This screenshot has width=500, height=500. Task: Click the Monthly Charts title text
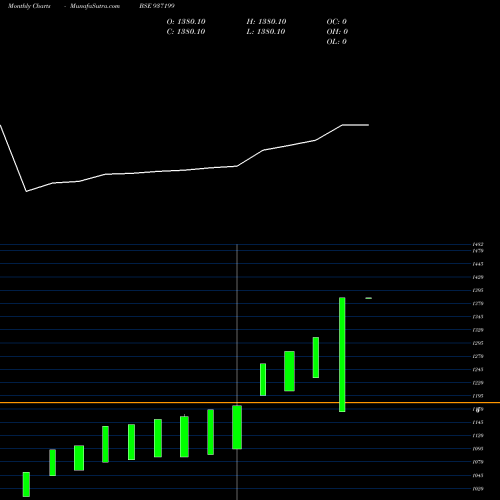29,6
